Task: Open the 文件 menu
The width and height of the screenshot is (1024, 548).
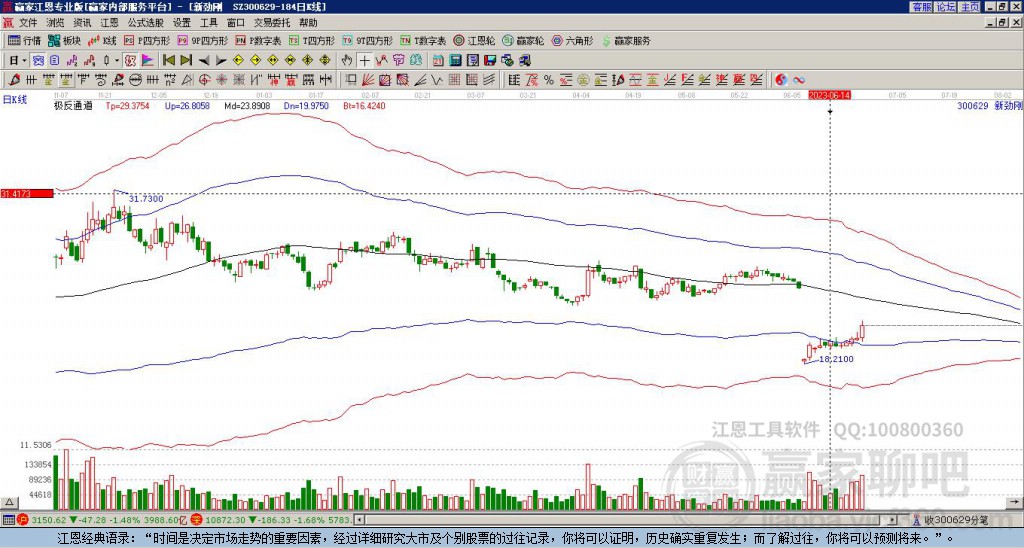Action: (x=28, y=23)
